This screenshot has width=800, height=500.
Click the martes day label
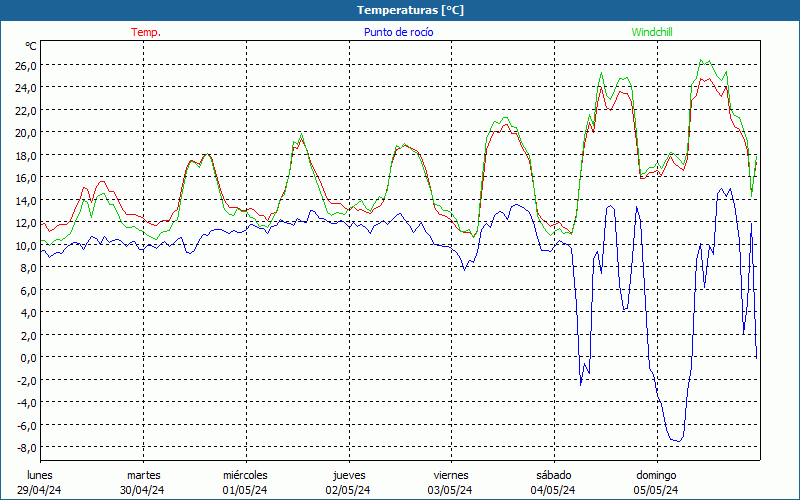click(x=143, y=475)
